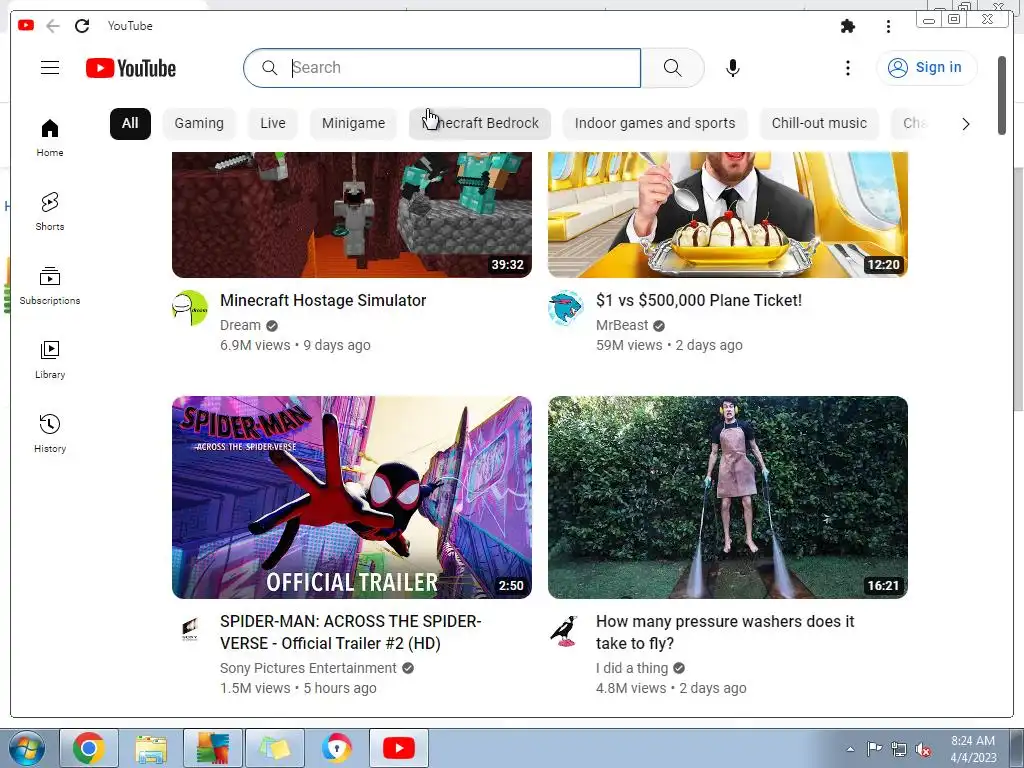Open the extensions puzzle icon
The height and width of the screenshot is (768, 1024).
coord(848,26)
